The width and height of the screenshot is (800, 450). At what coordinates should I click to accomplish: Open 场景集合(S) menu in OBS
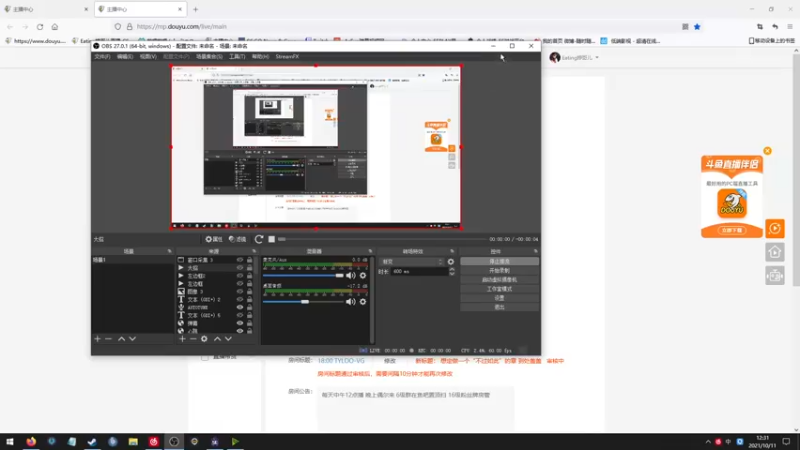coord(209,57)
